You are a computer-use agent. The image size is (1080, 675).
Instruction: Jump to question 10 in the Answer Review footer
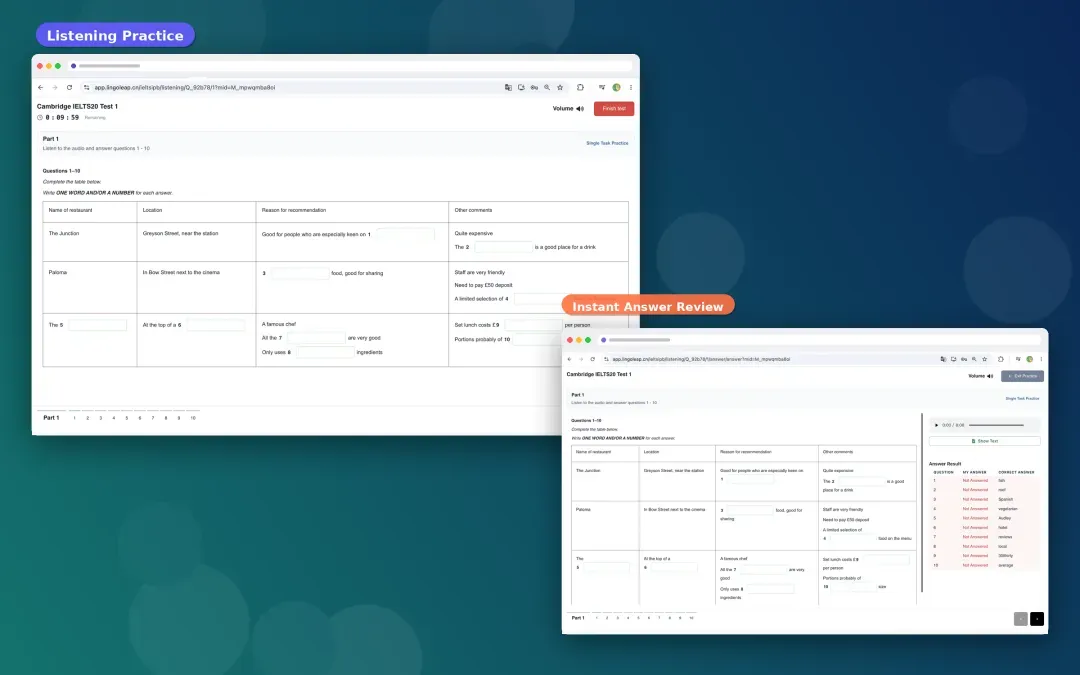coord(692,618)
